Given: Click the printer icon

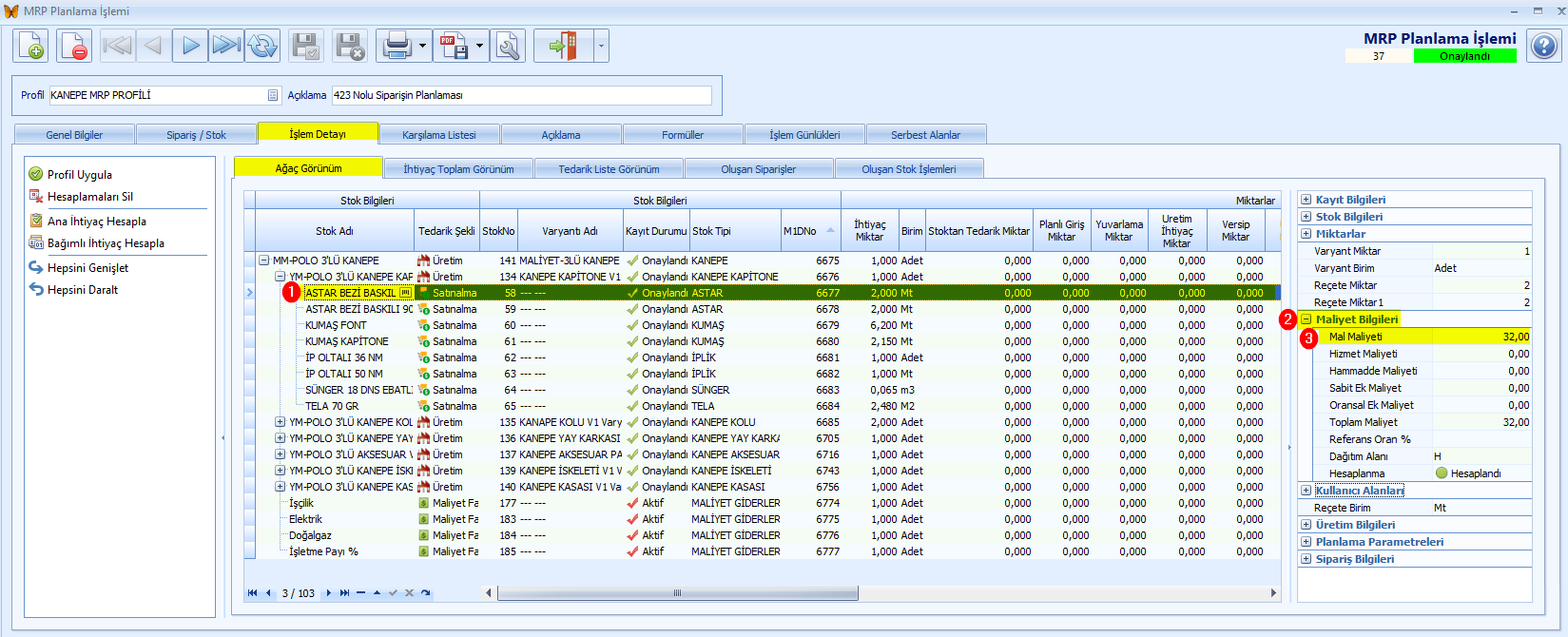Looking at the screenshot, I should 397,46.
